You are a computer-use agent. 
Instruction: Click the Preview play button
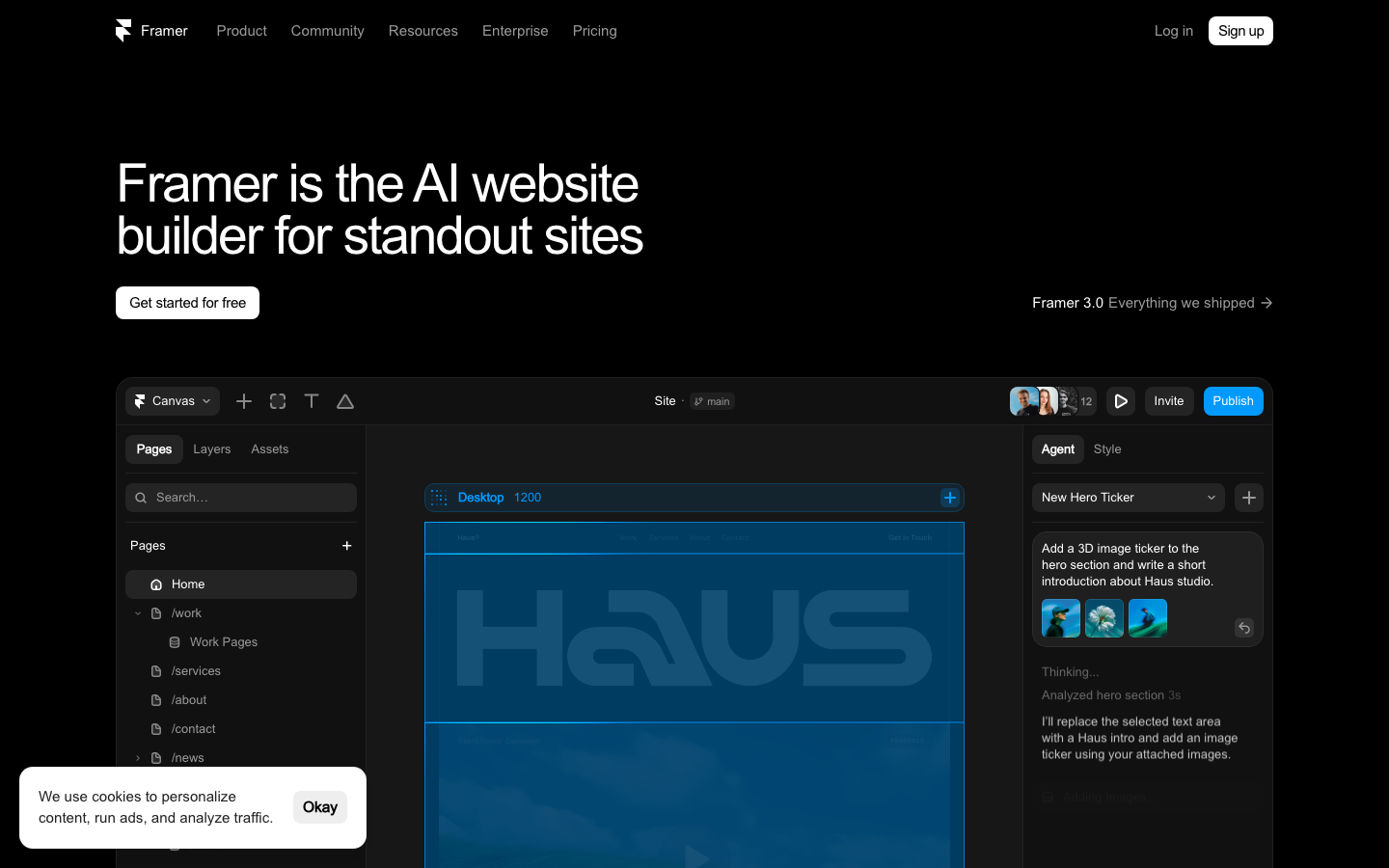(x=1121, y=401)
